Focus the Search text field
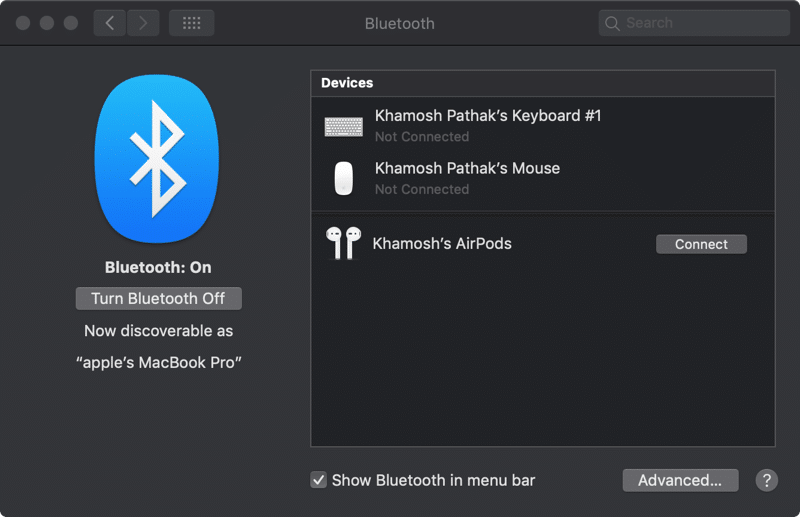 pyautogui.click(x=700, y=23)
